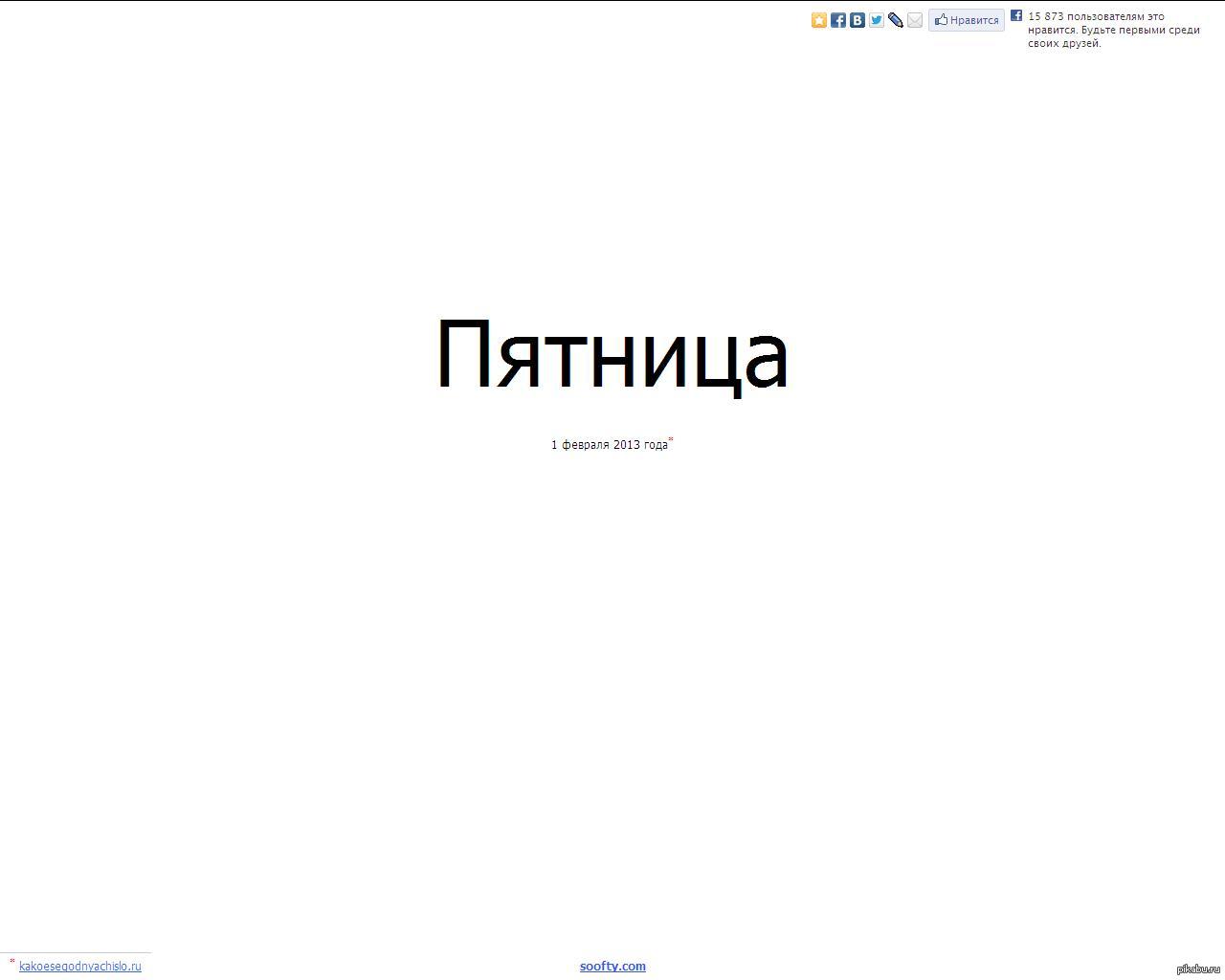Click the date 1 февраля 2013 года
The image size is (1225, 980).
coord(610,445)
